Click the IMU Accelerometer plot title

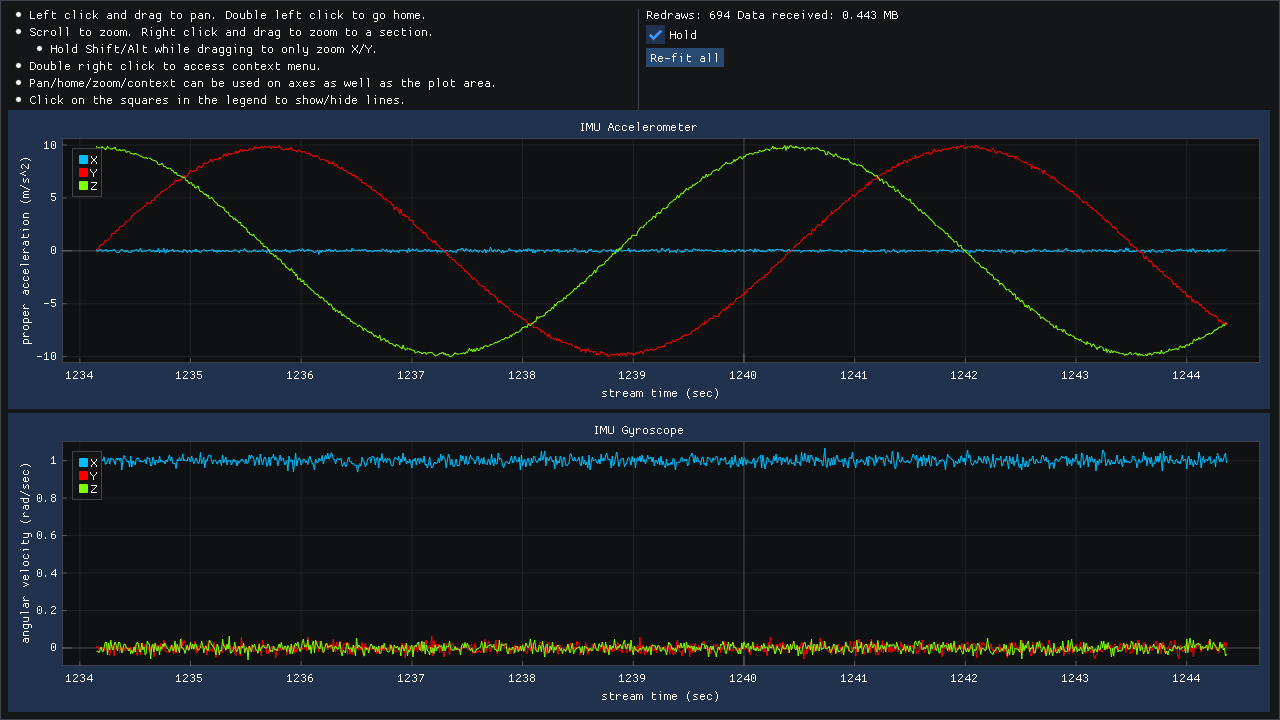tap(638, 127)
